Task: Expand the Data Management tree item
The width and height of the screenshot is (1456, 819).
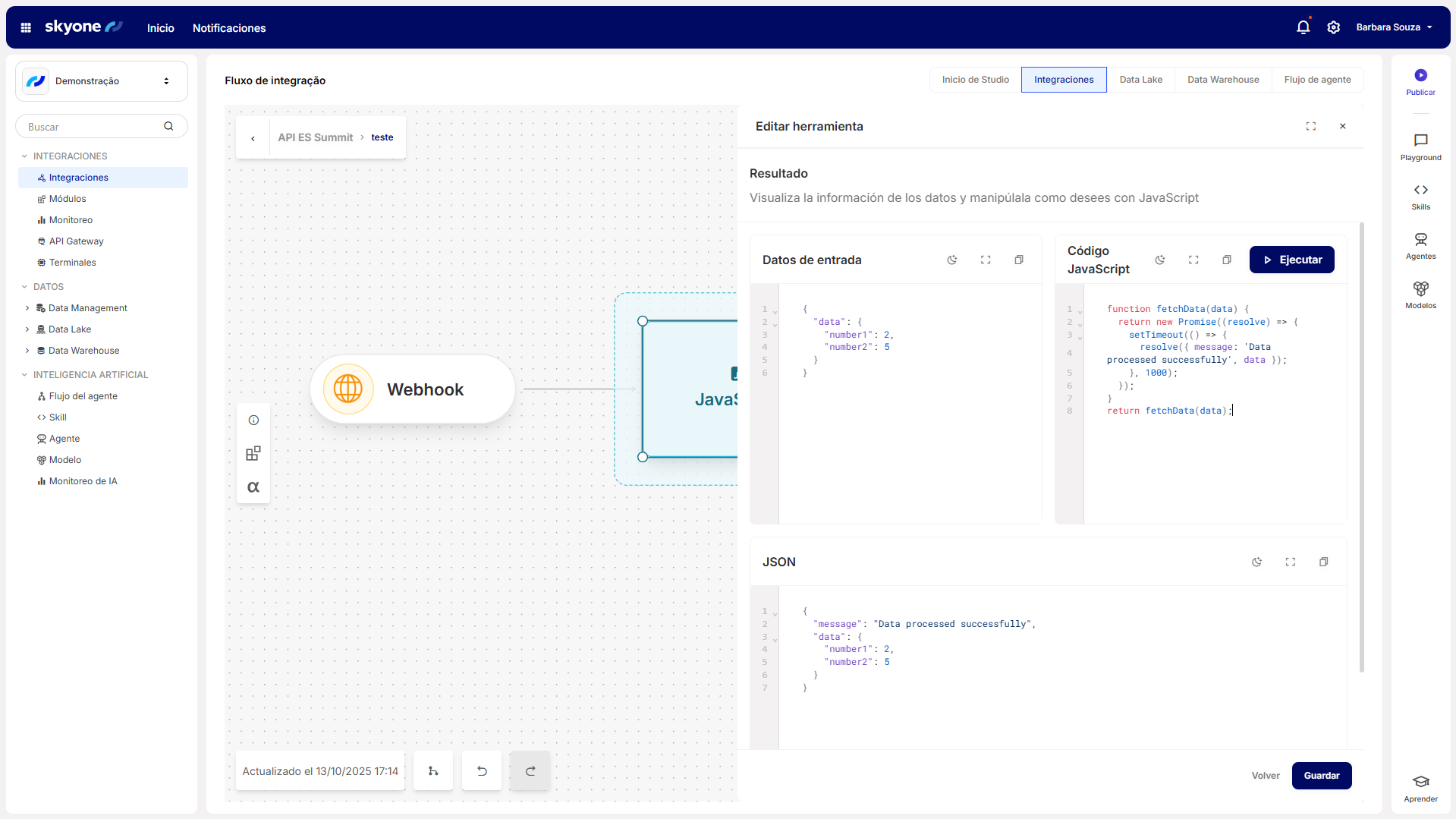Action: [27, 308]
